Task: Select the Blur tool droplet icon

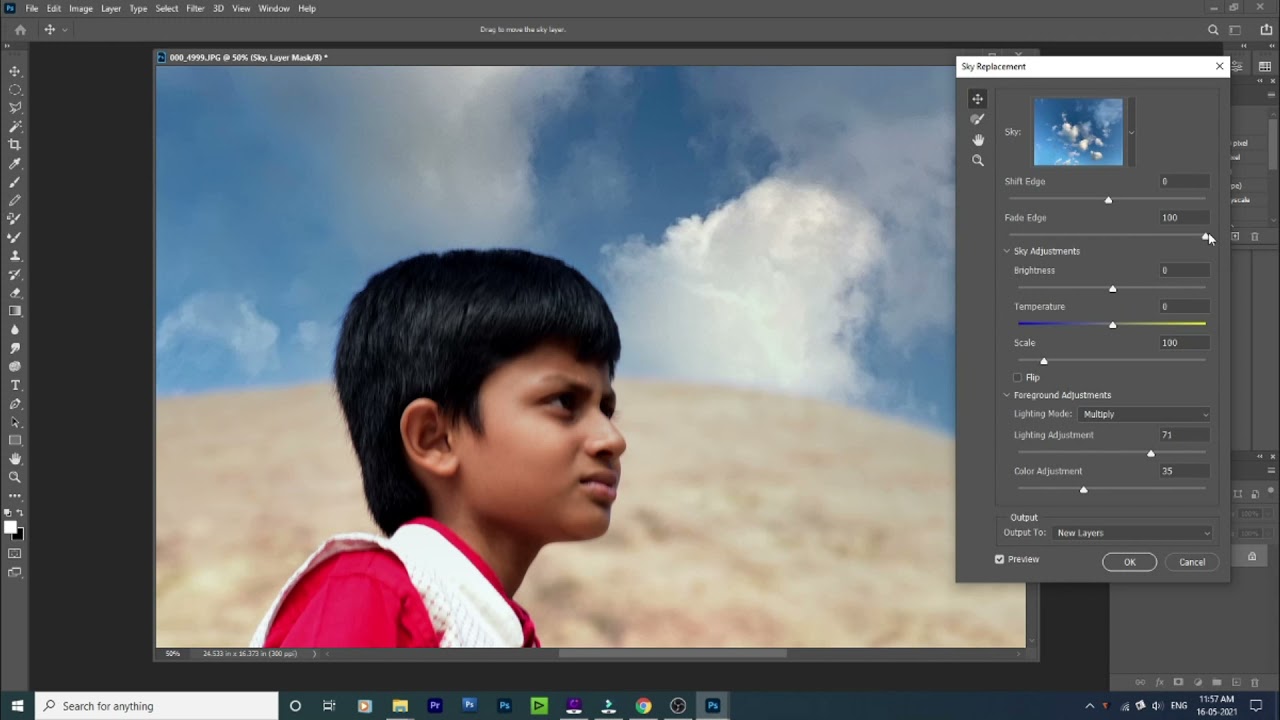Action: (15, 329)
